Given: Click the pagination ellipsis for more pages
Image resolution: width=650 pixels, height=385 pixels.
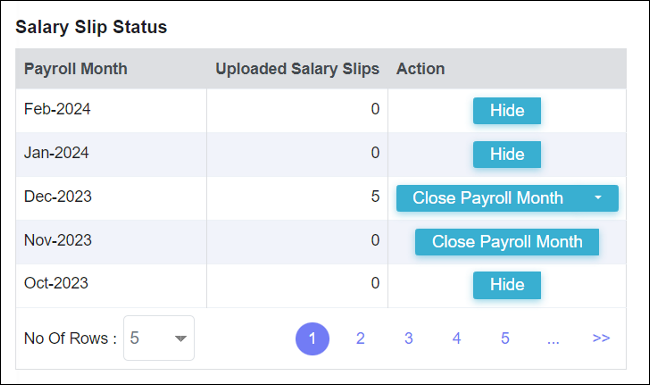Looking at the screenshot, I should [553, 340].
